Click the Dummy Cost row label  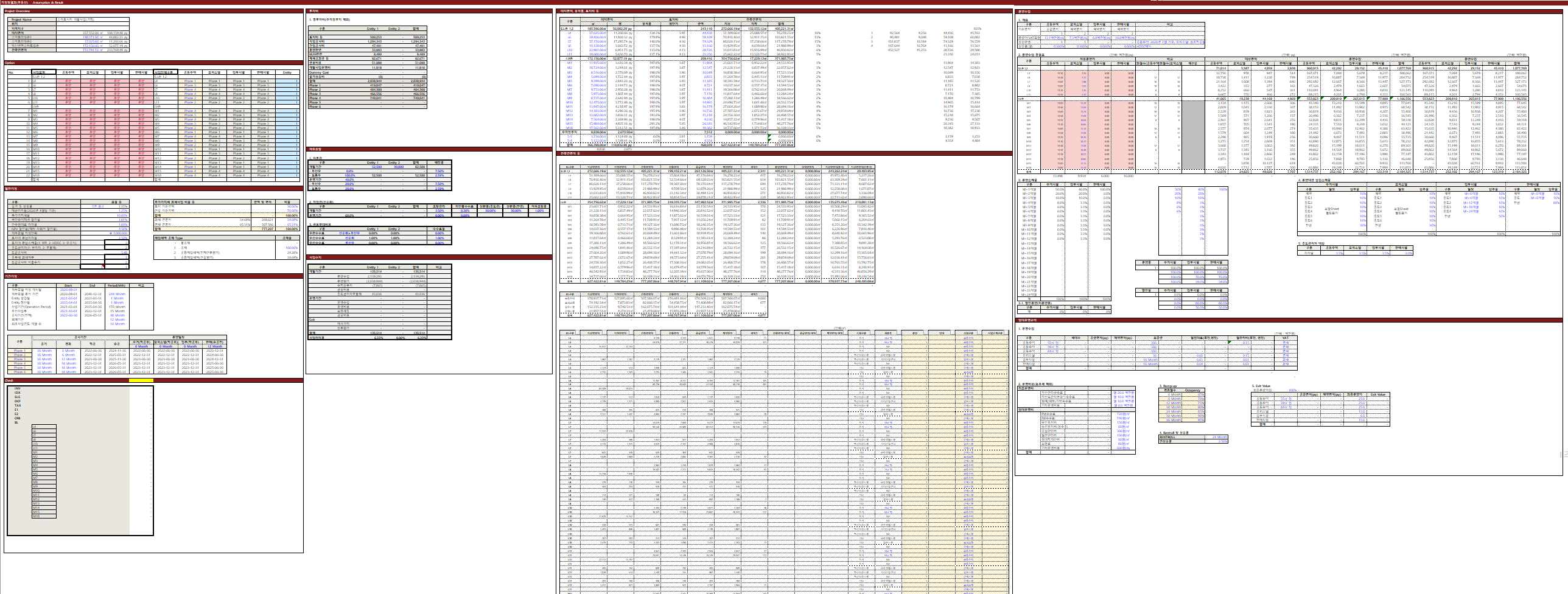tap(320, 72)
